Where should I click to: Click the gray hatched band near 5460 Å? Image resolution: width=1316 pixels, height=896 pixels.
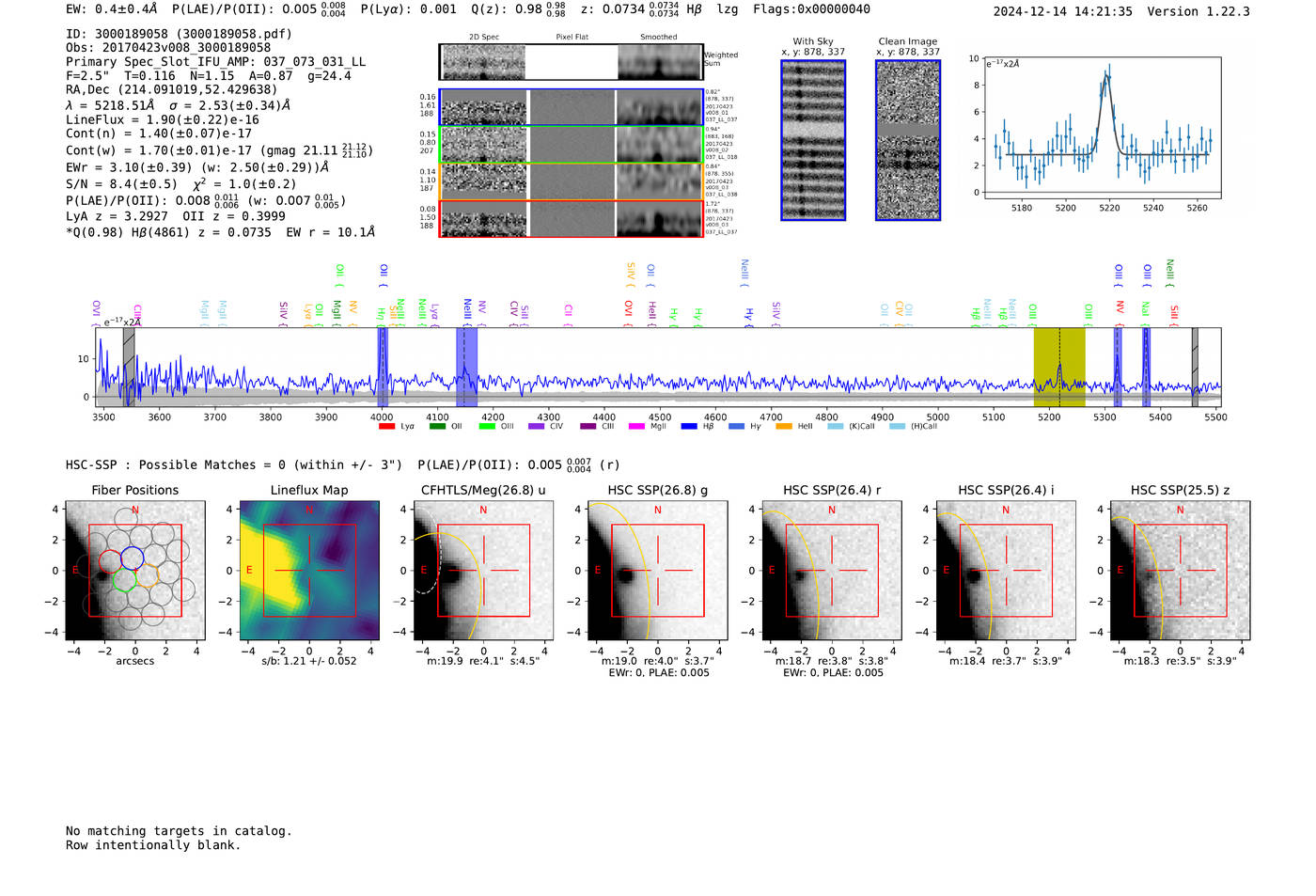(x=1195, y=367)
